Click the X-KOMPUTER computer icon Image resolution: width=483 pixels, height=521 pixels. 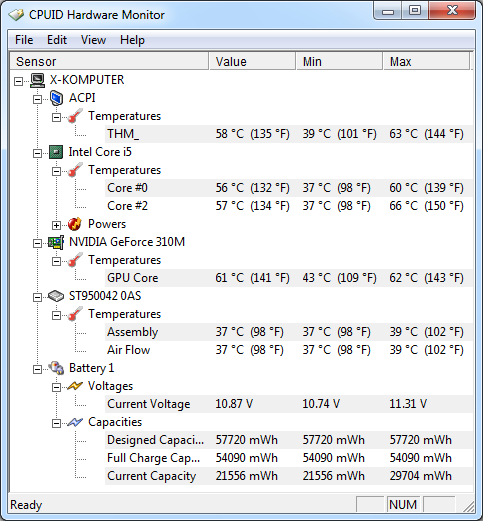coord(37,80)
